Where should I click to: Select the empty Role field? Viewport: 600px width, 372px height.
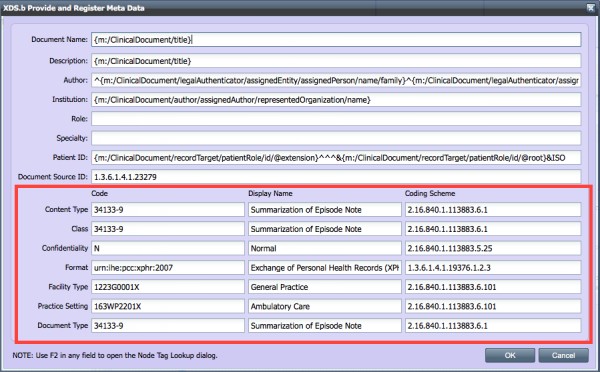336,119
